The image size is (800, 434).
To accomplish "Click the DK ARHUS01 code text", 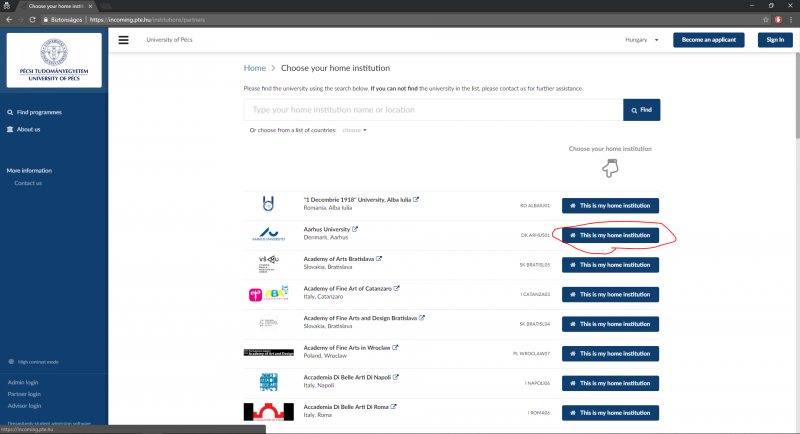I will tap(535, 235).
